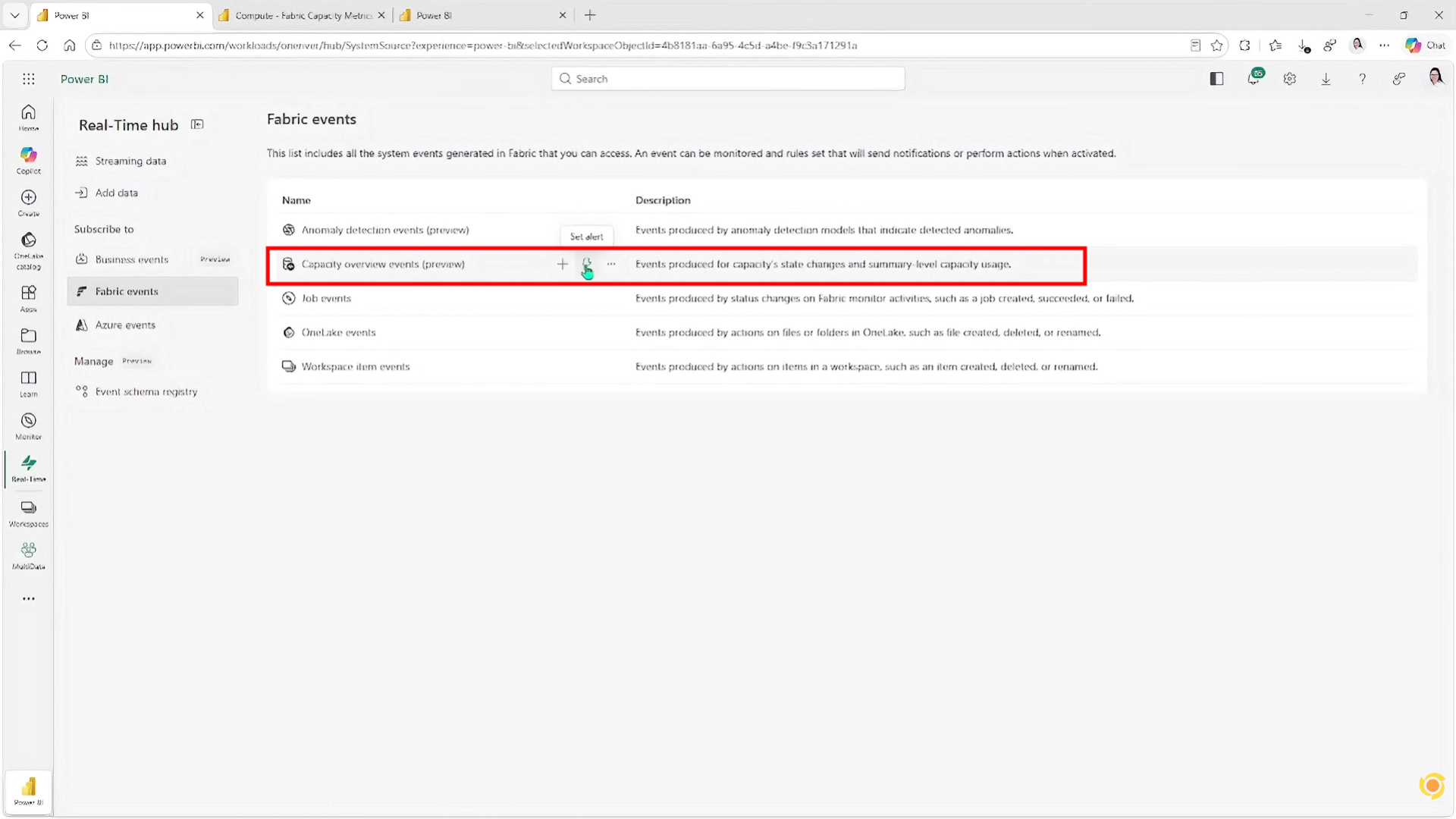Refresh the browser page
The image size is (1456, 819).
click(x=42, y=45)
